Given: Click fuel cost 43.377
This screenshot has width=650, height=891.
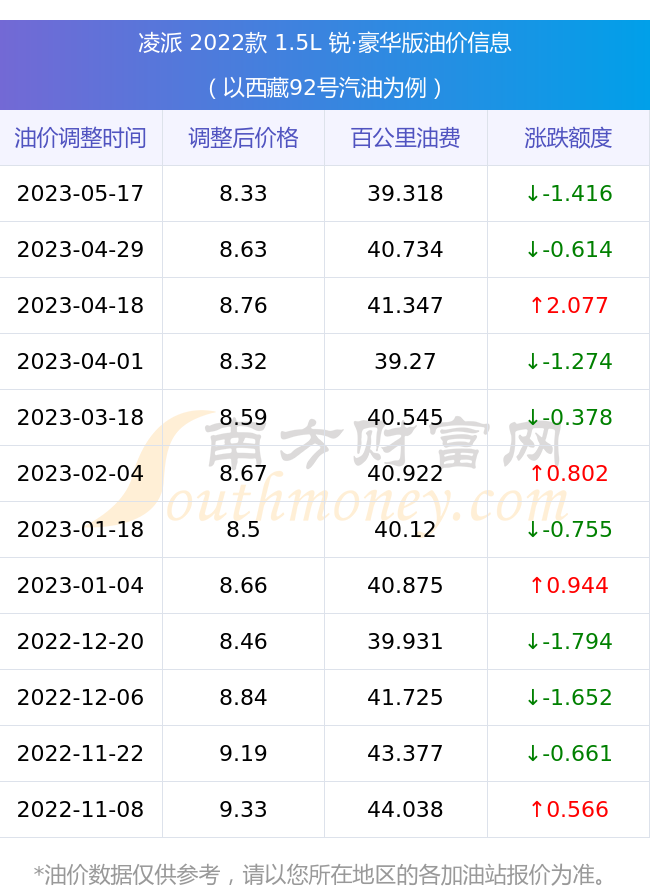Looking at the screenshot, I should 406,753.
